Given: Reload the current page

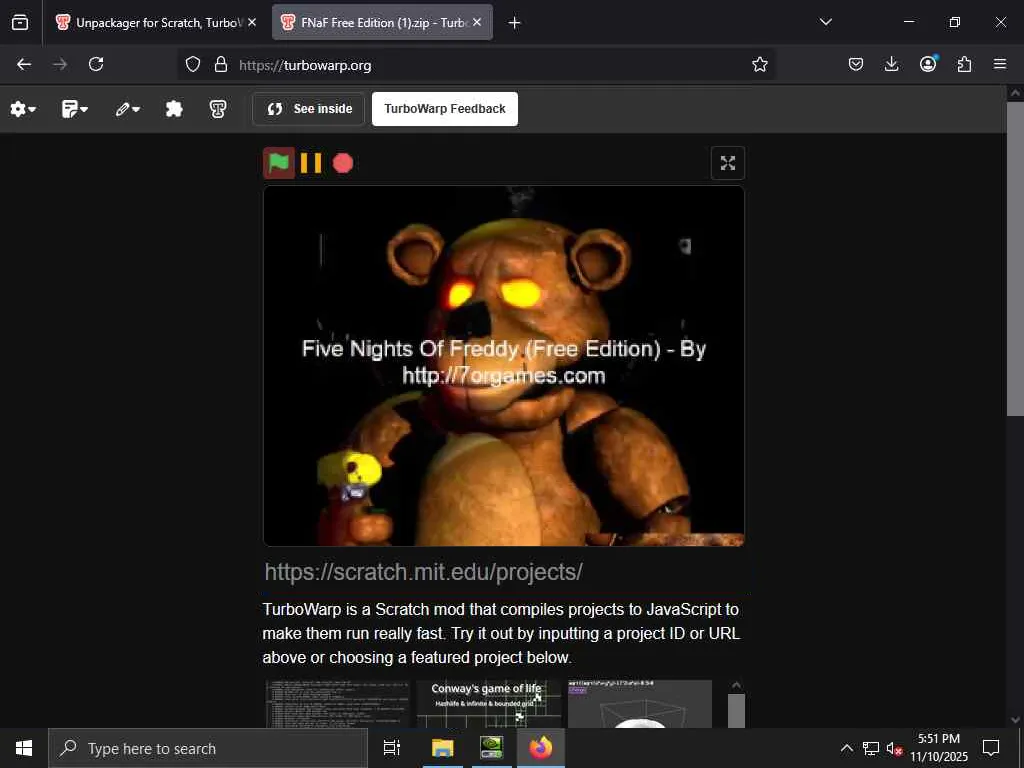Looking at the screenshot, I should (96, 65).
